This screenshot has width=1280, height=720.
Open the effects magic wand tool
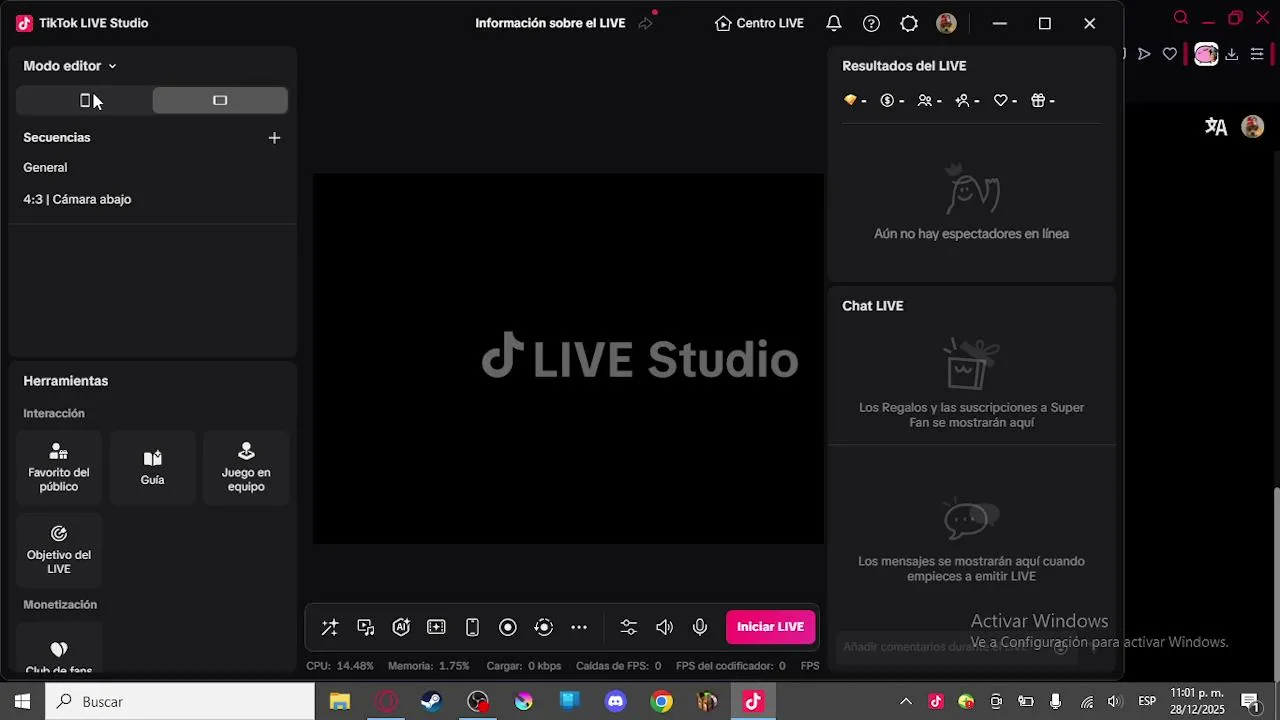tap(329, 627)
